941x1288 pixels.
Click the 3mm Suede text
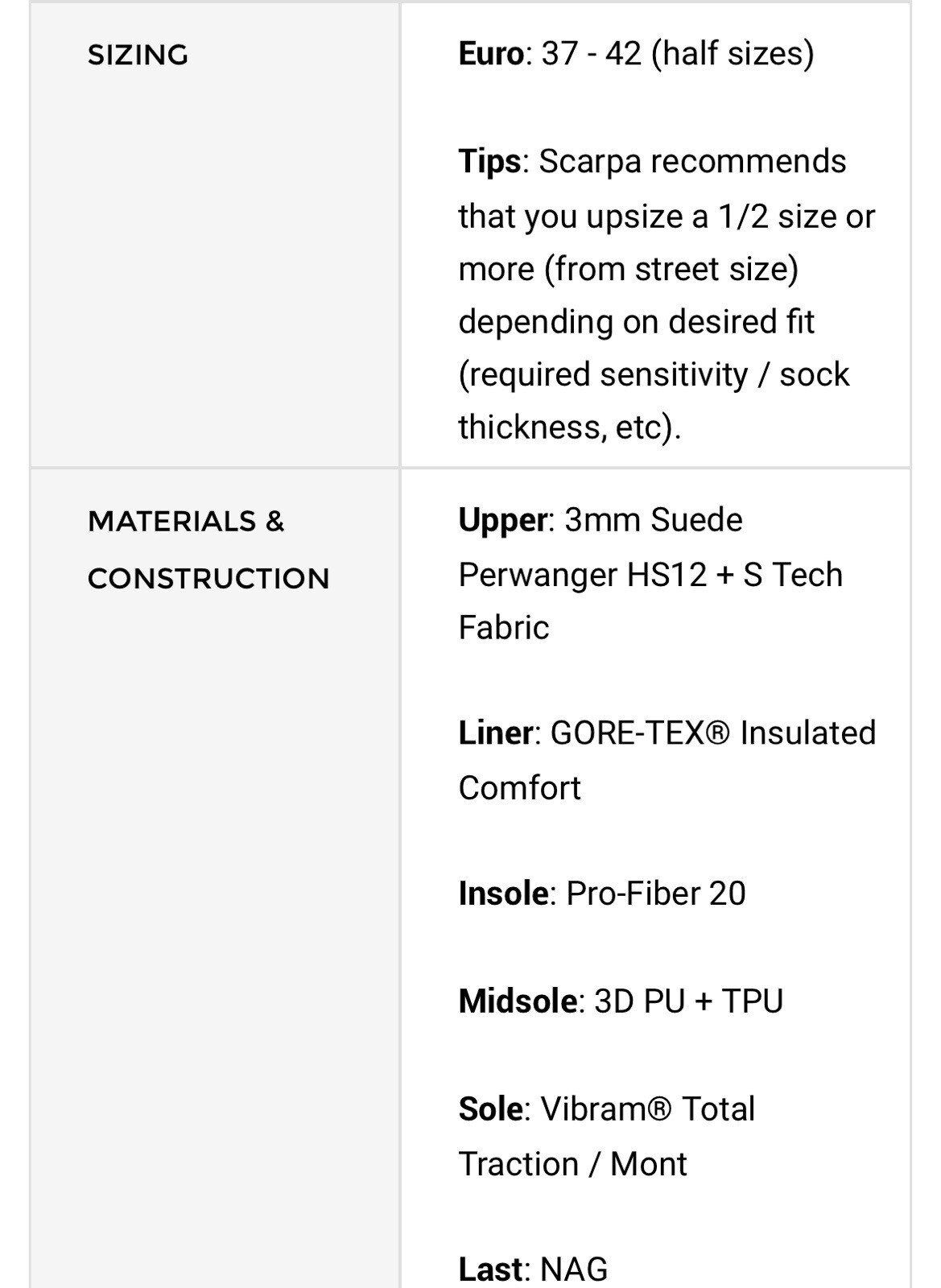tap(654, 520)
